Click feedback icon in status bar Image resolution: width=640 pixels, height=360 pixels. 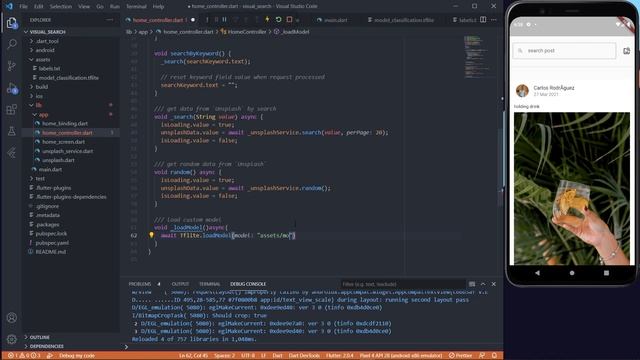[482, 356]
